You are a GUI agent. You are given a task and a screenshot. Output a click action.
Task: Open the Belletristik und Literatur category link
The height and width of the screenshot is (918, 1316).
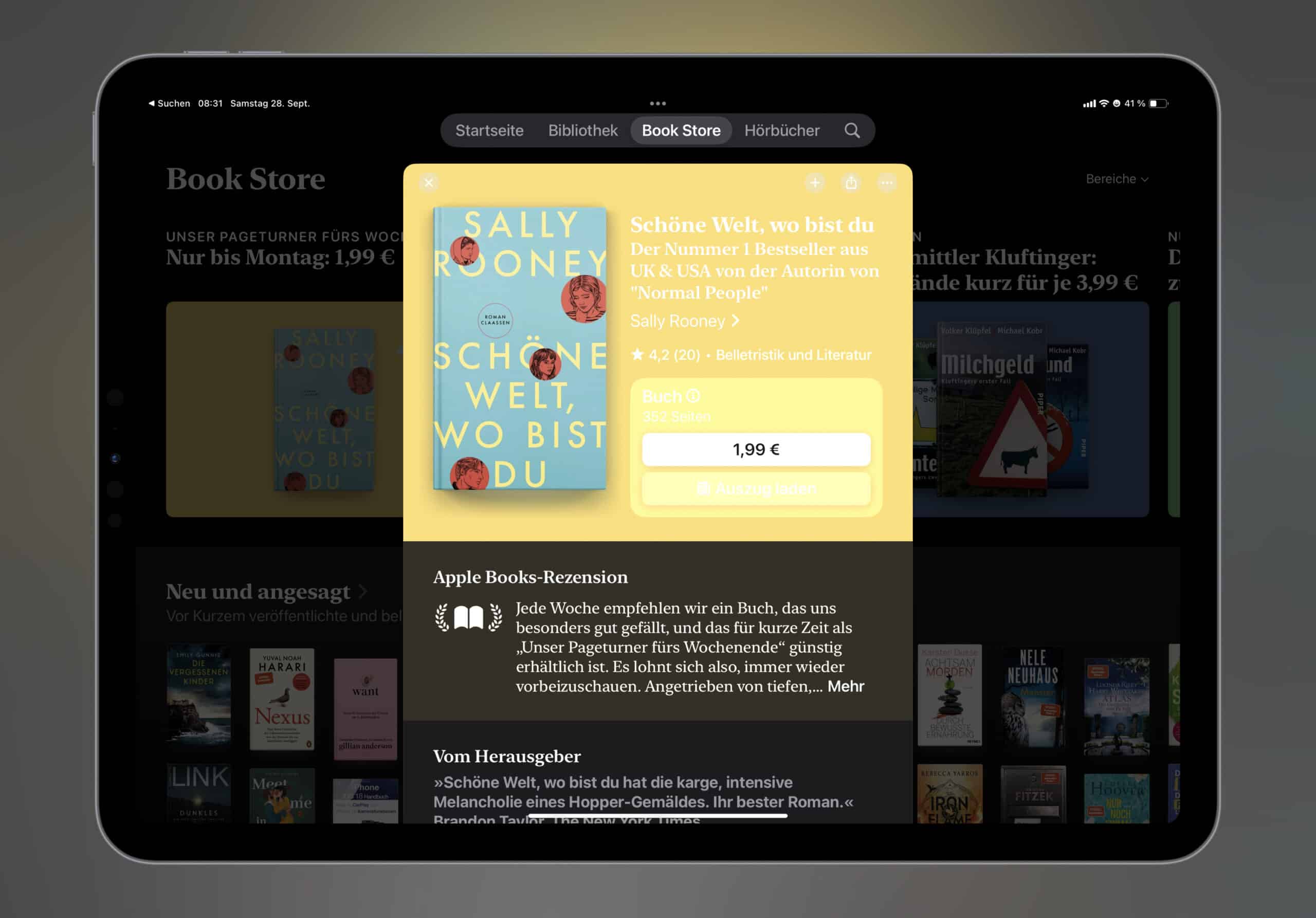(793, 355)
